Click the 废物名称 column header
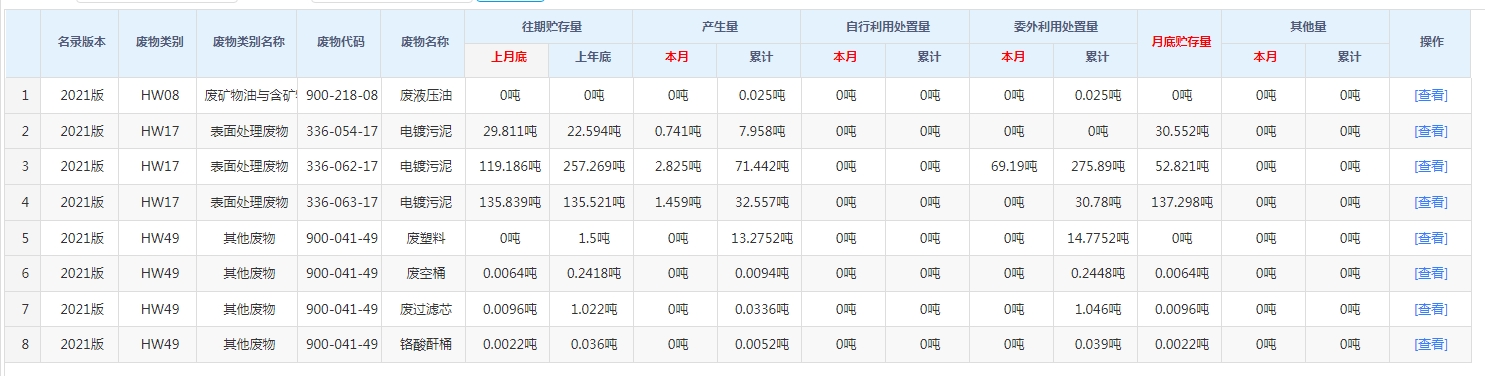Image resolution: width=1485 pixels, height=376 pixels. click(424, 42)
